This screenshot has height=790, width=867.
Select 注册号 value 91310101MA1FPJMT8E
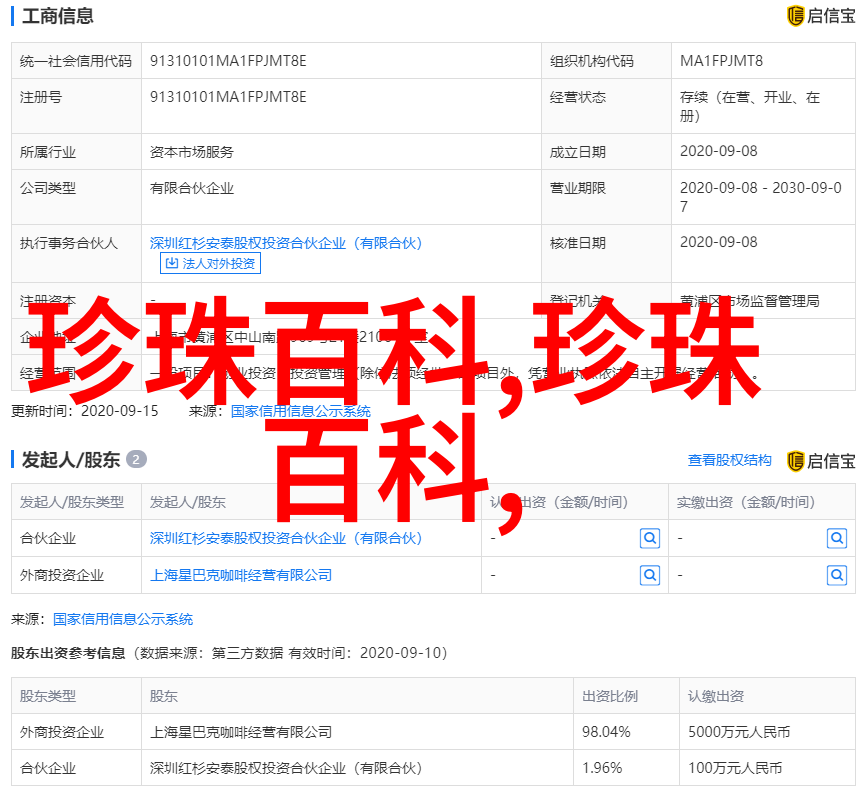coord(228,97)
